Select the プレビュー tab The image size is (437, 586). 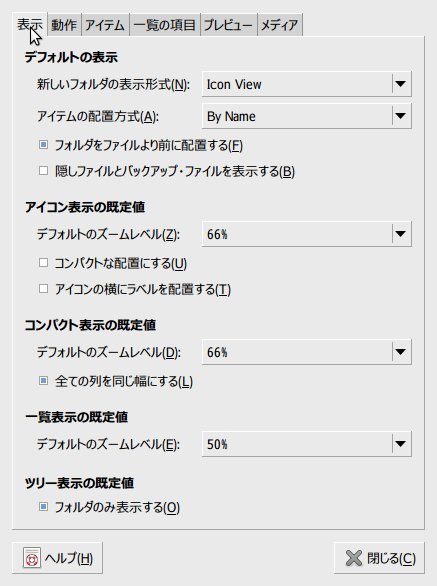[x=228, y=25]
